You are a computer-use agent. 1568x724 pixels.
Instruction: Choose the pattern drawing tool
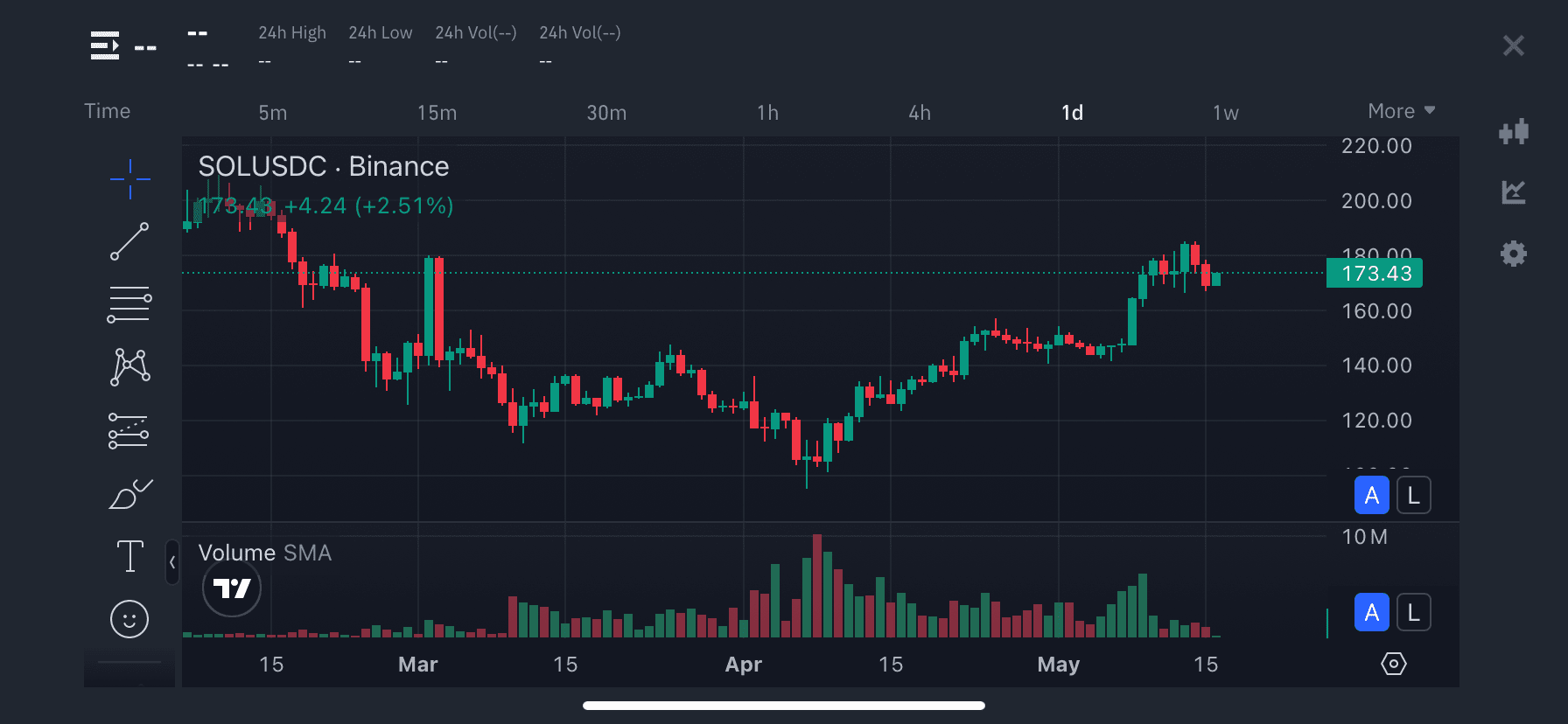click(130, 367)
